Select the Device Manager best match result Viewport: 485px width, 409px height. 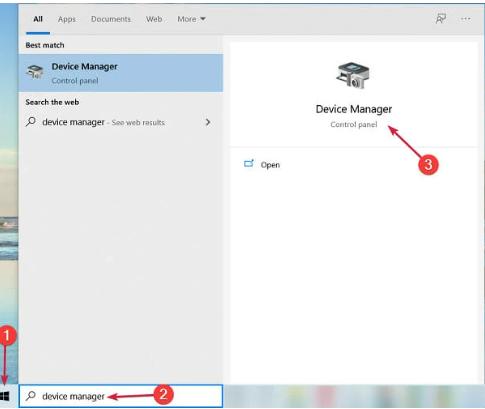121,73
